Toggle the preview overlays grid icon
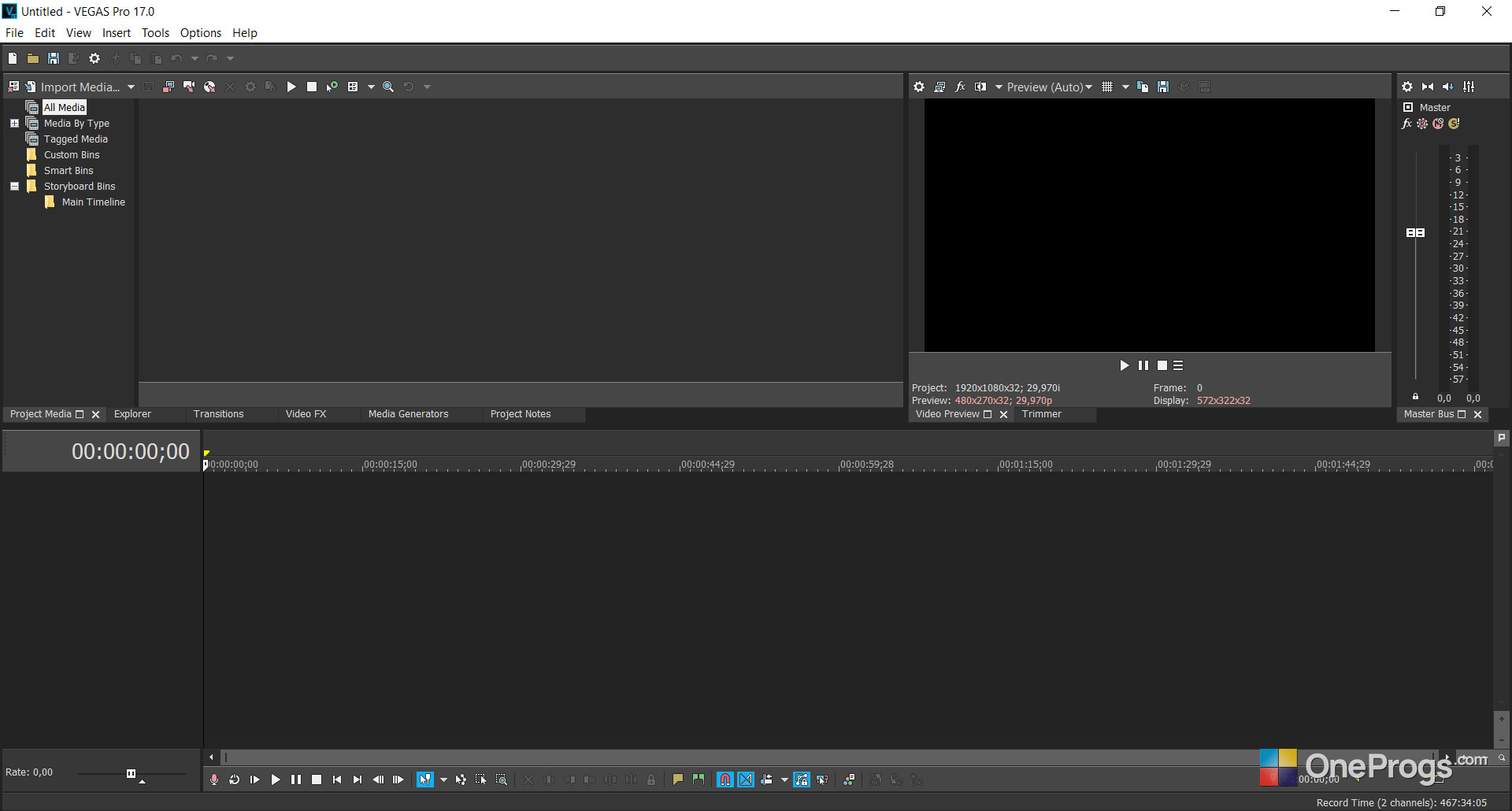This screenshot has width=1512, height=811. tap(1107, 87)
